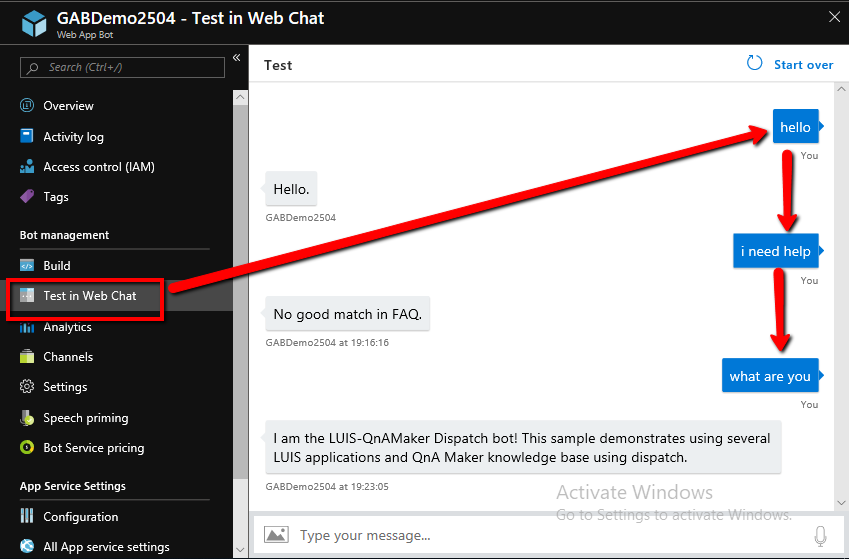Click the 'what are you' message bubble

770,375
